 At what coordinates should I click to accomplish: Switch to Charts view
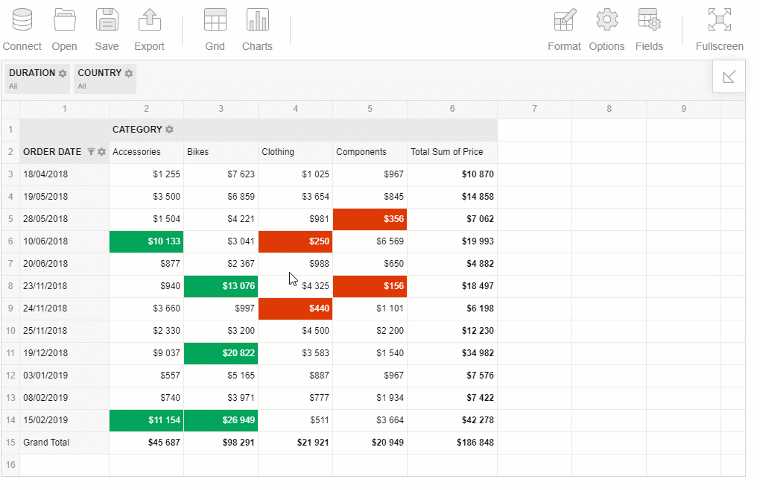[x=257, y=20]
